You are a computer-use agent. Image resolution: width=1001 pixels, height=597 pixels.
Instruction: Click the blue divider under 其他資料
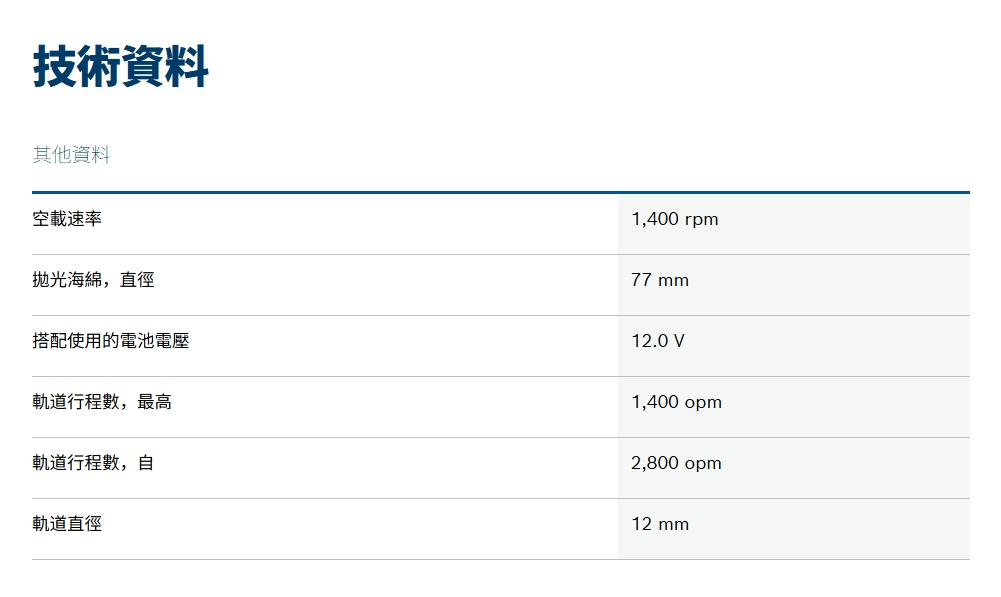click(x=501, y=192)
